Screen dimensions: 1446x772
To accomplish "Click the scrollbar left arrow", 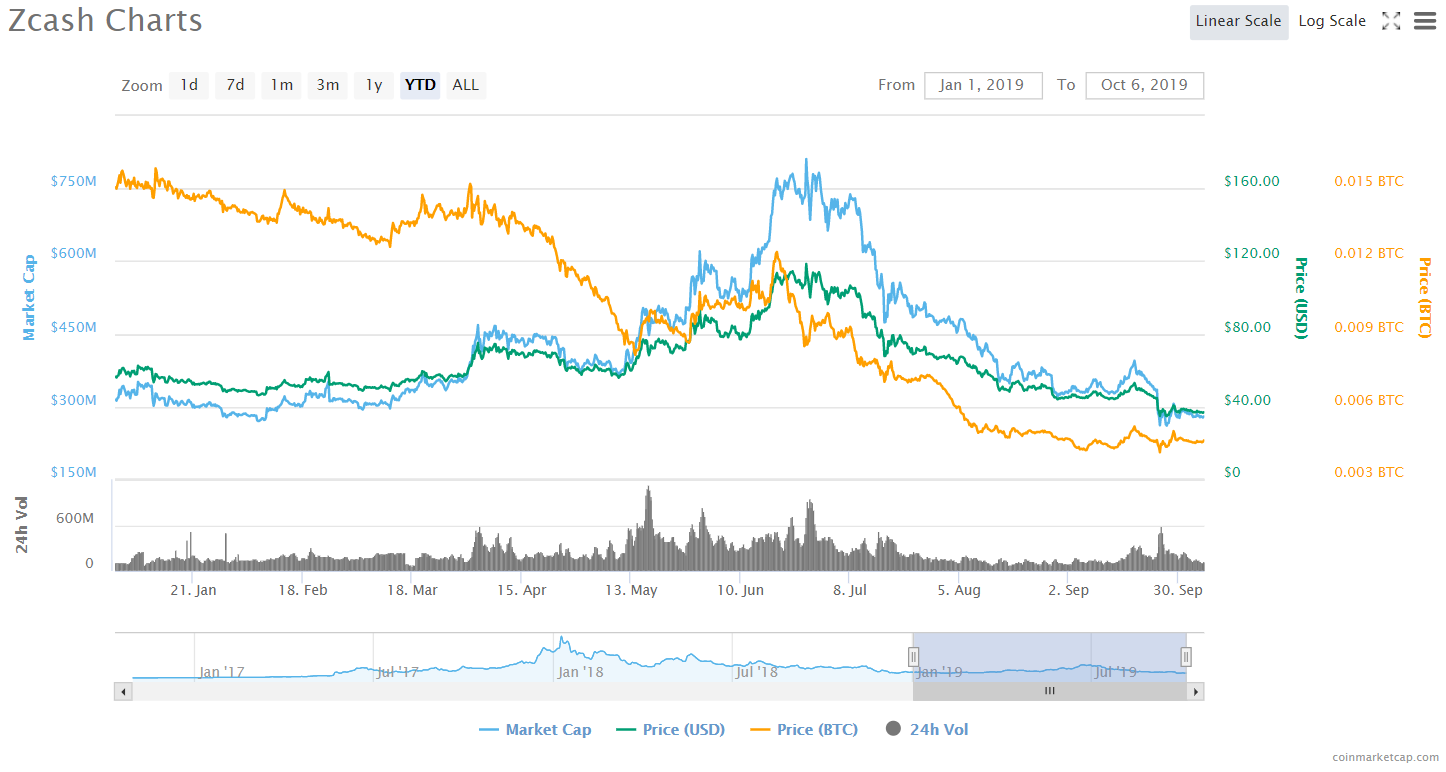I will point(123,691).
